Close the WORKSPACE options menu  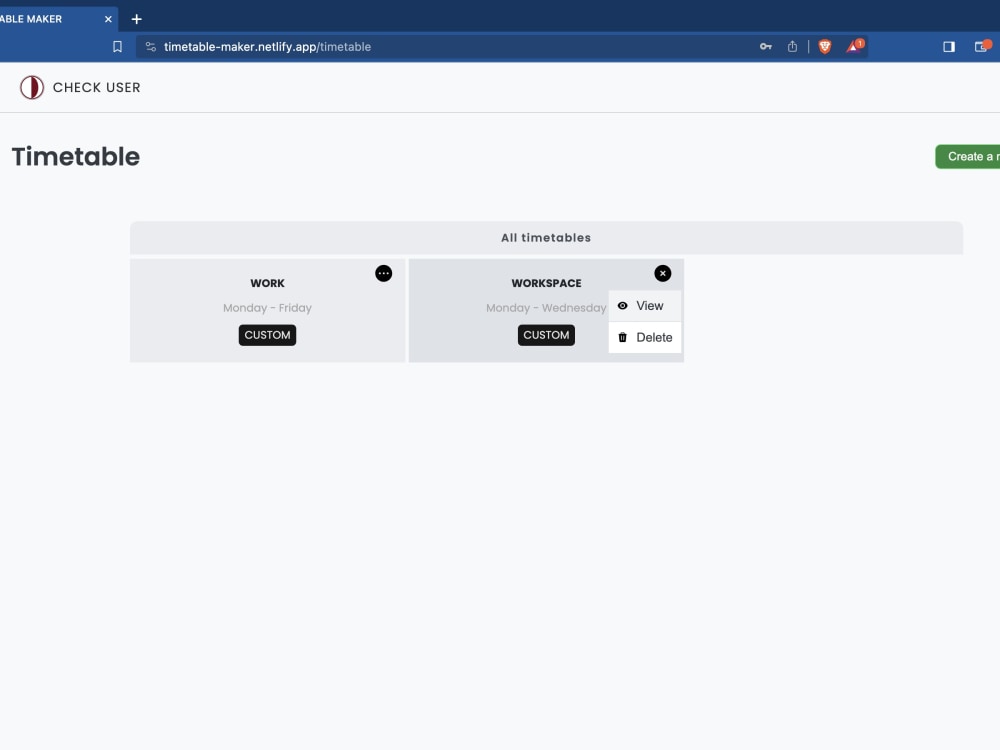(x=663, y=274)
